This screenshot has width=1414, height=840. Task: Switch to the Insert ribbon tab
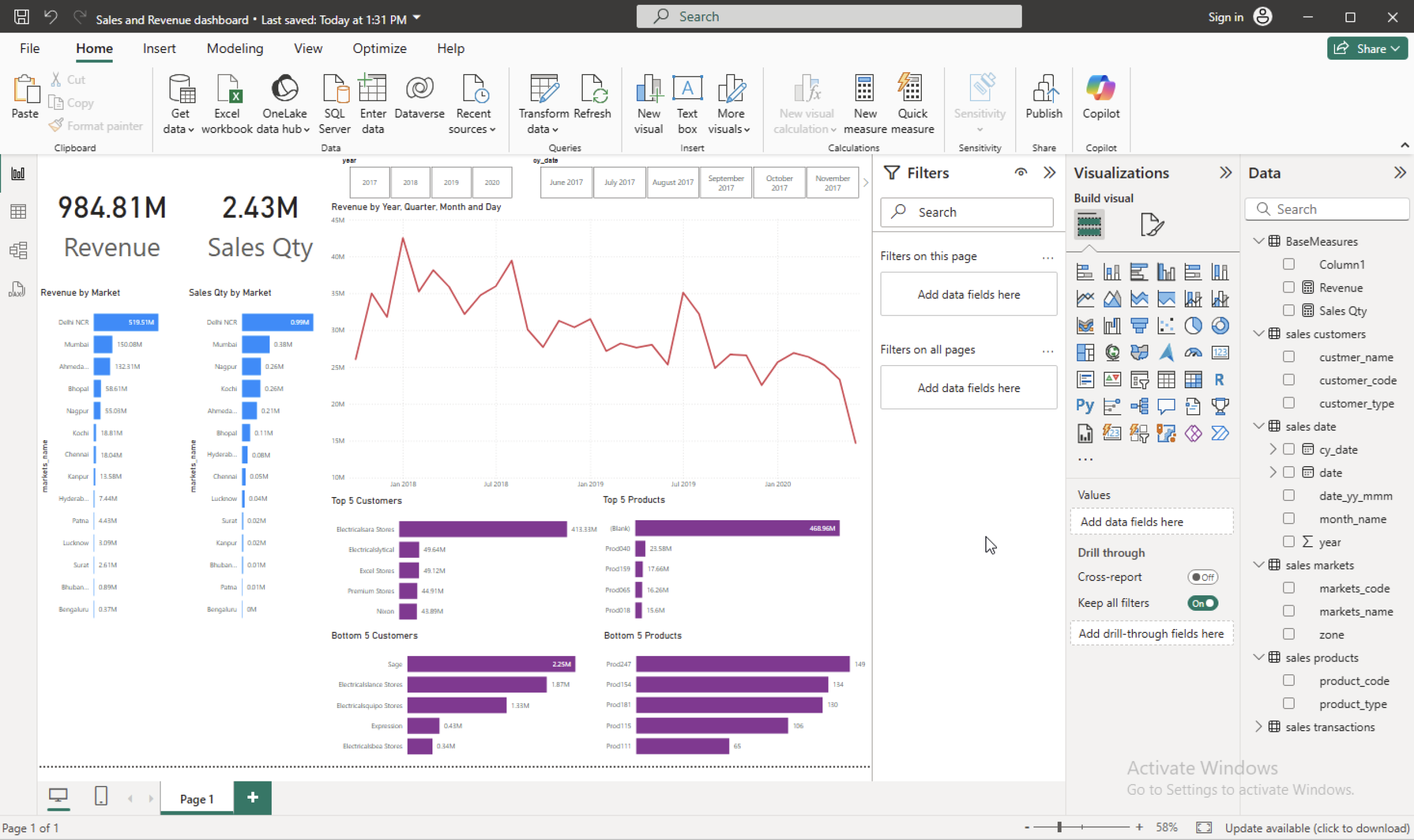pos(159,49)
